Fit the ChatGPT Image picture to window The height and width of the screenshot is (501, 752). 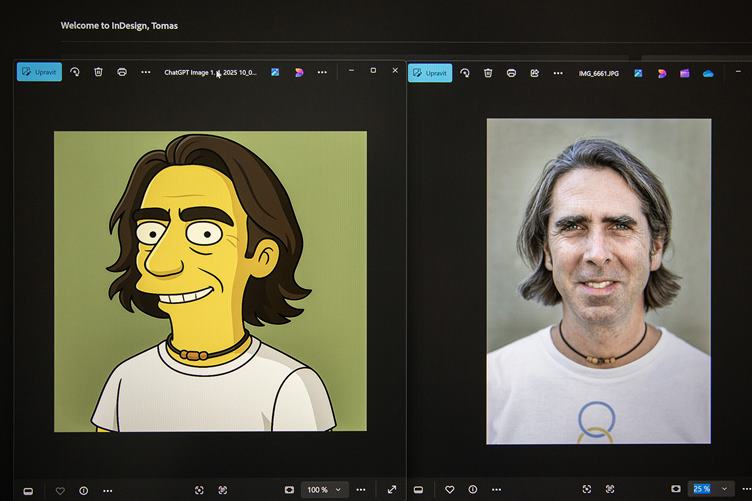[x=199, y=490]
